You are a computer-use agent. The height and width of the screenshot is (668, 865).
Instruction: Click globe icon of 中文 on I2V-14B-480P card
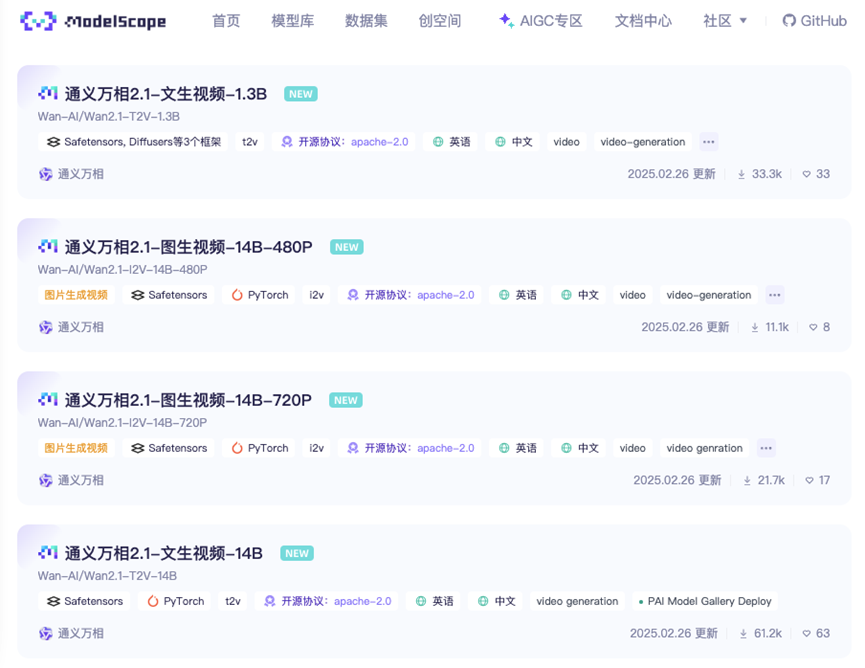566,295
